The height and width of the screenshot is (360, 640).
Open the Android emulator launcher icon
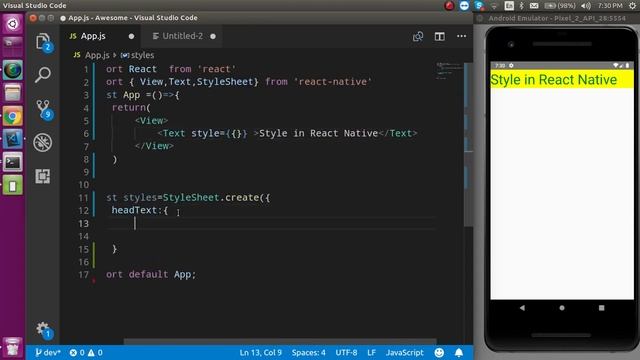pos(13,185)
